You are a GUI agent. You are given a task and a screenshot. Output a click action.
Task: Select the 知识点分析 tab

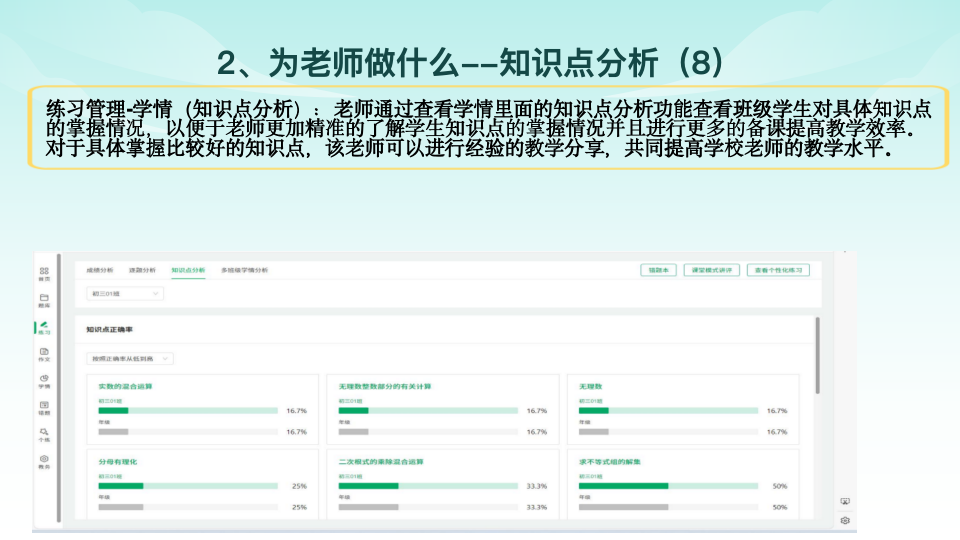pos(187,270)
